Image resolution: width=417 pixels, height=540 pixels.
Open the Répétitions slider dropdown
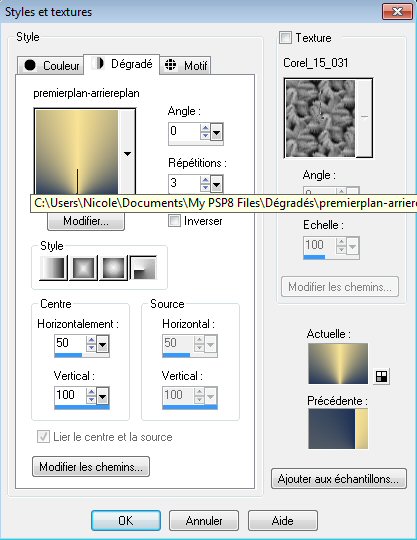point(216,184)
